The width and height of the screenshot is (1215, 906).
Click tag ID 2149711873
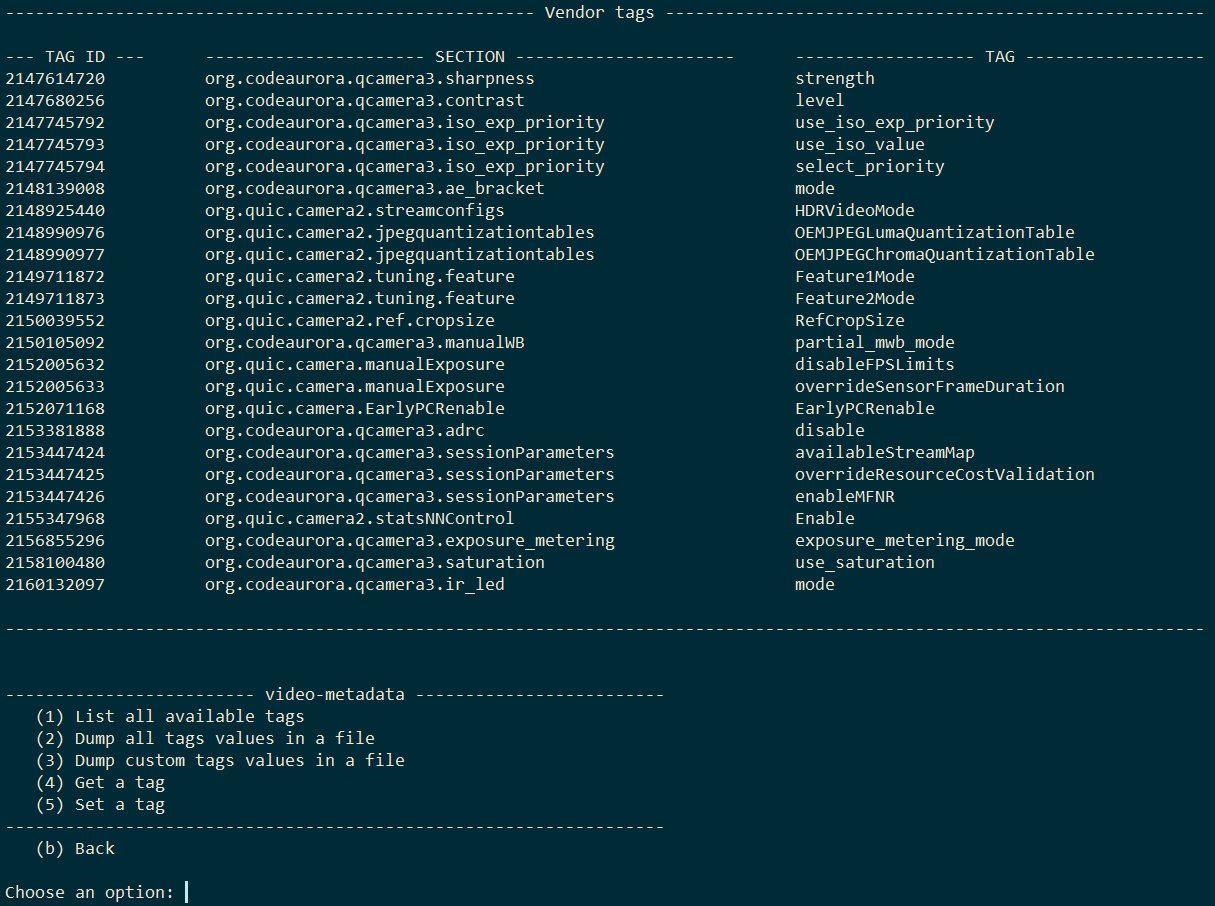pos(55,298)
